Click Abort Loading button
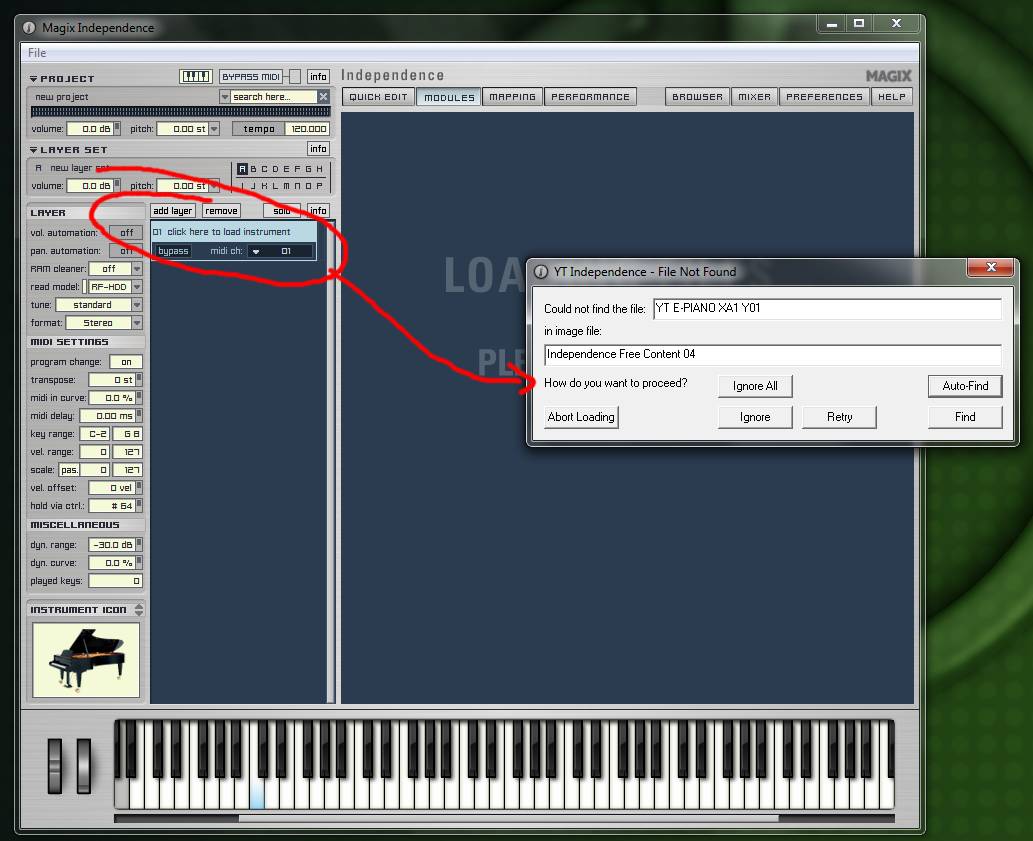The width and height of the screenshot is (1033, 841). tap(581, 417)
